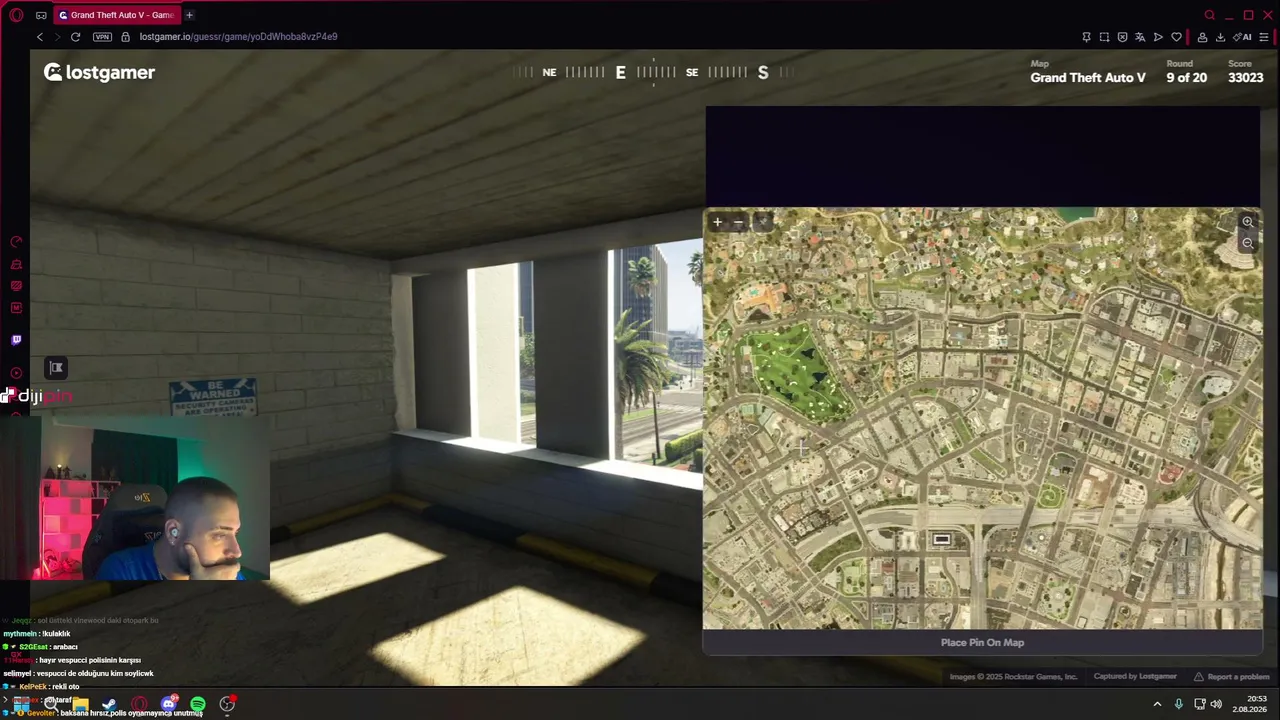Click the magnifier zoom-out icon on map
This screenshot has width=1280, height=720.
click(1247, 243)
